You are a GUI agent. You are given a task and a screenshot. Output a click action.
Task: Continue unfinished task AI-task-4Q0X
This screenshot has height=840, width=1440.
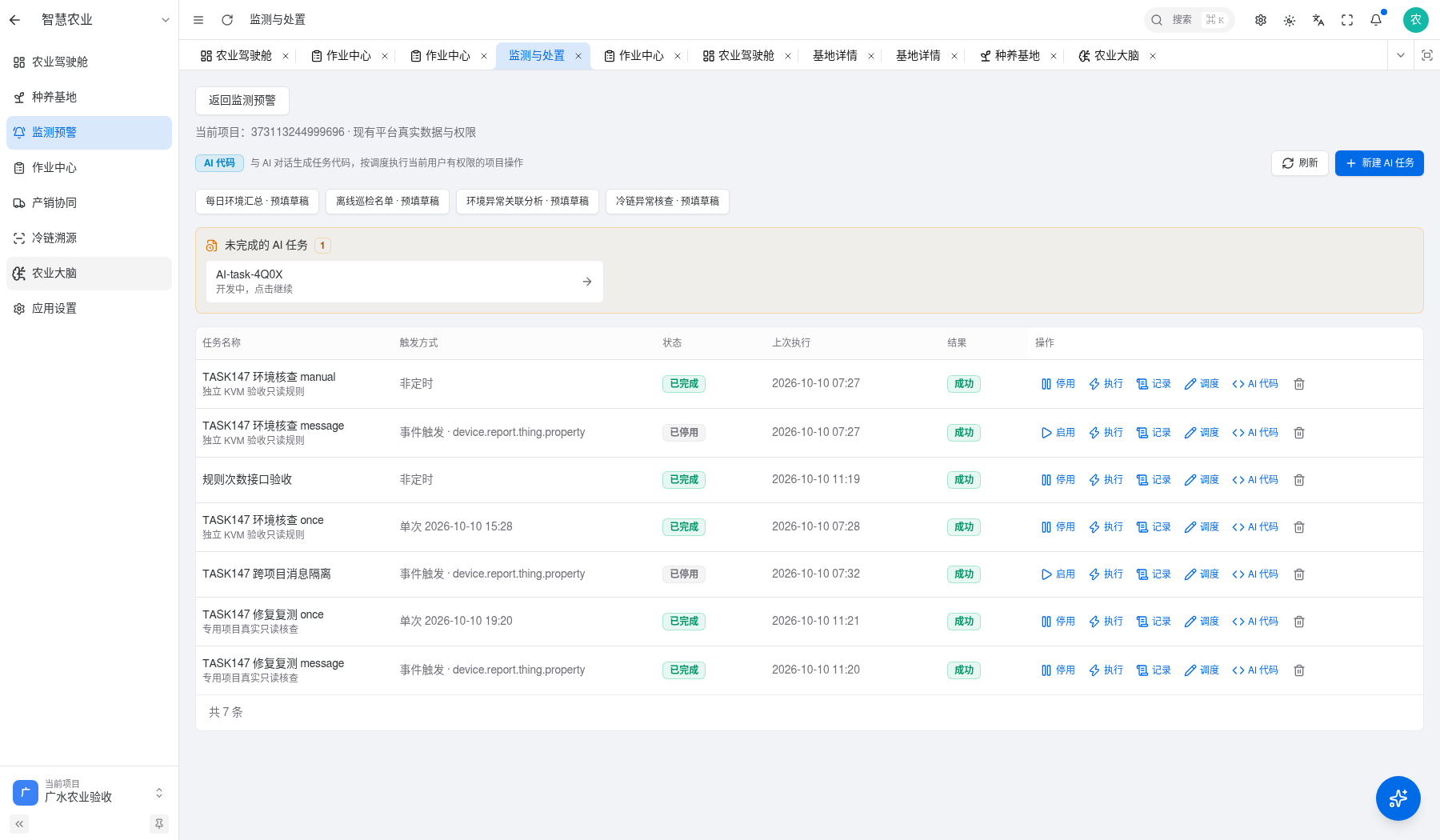pyautogui.click(x=405, y=282)
